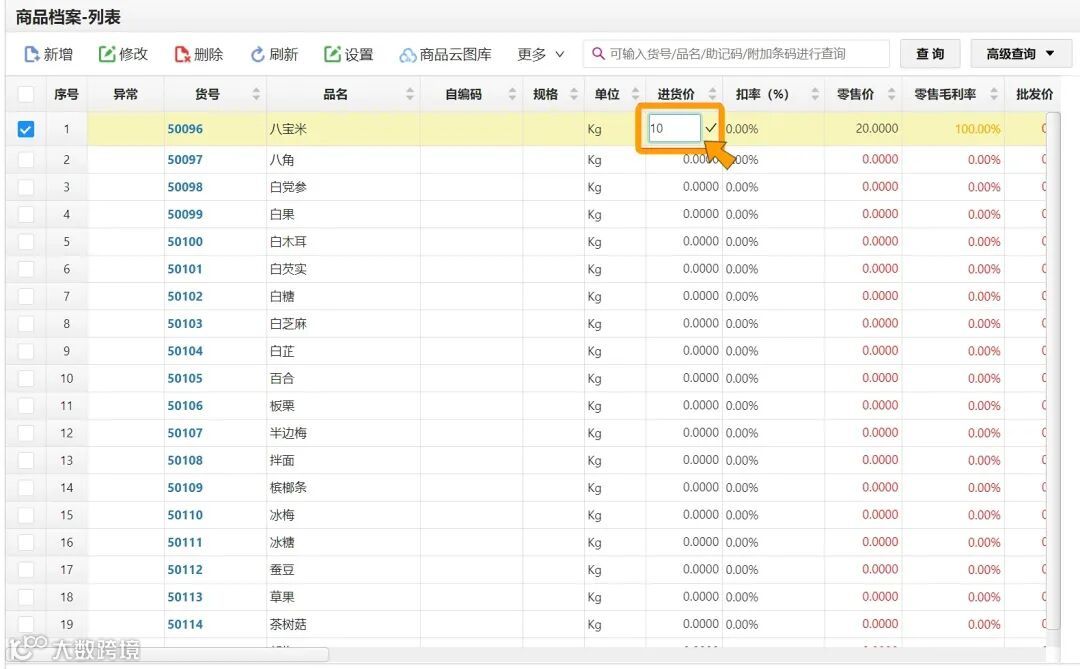Open product code 50096 link
1080x669 pixels.
click(x=185, y=129)
